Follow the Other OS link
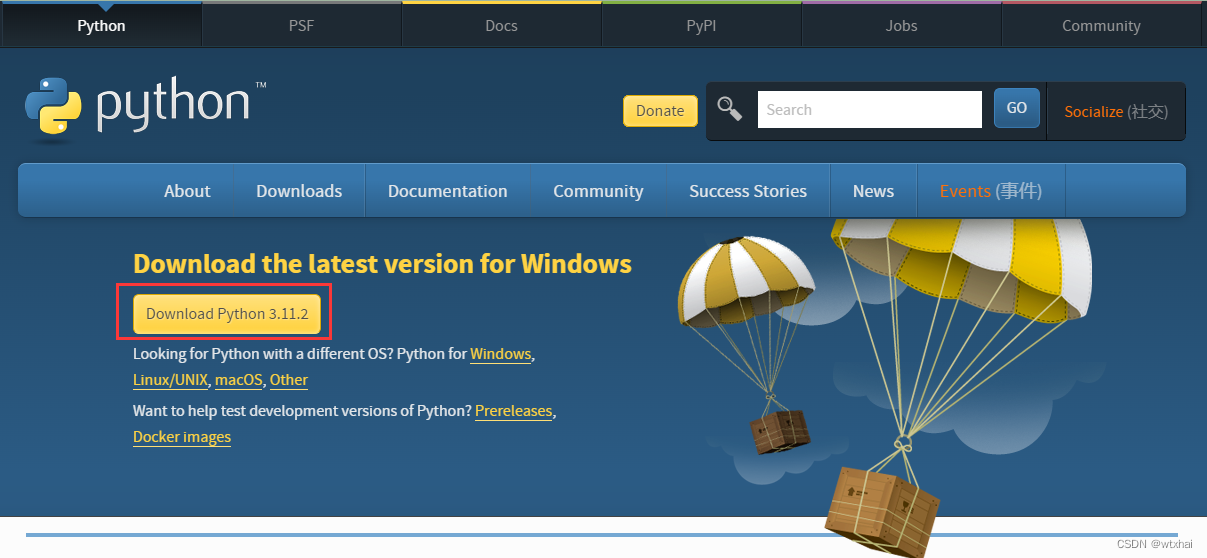1207x558 pixels. 289,380
